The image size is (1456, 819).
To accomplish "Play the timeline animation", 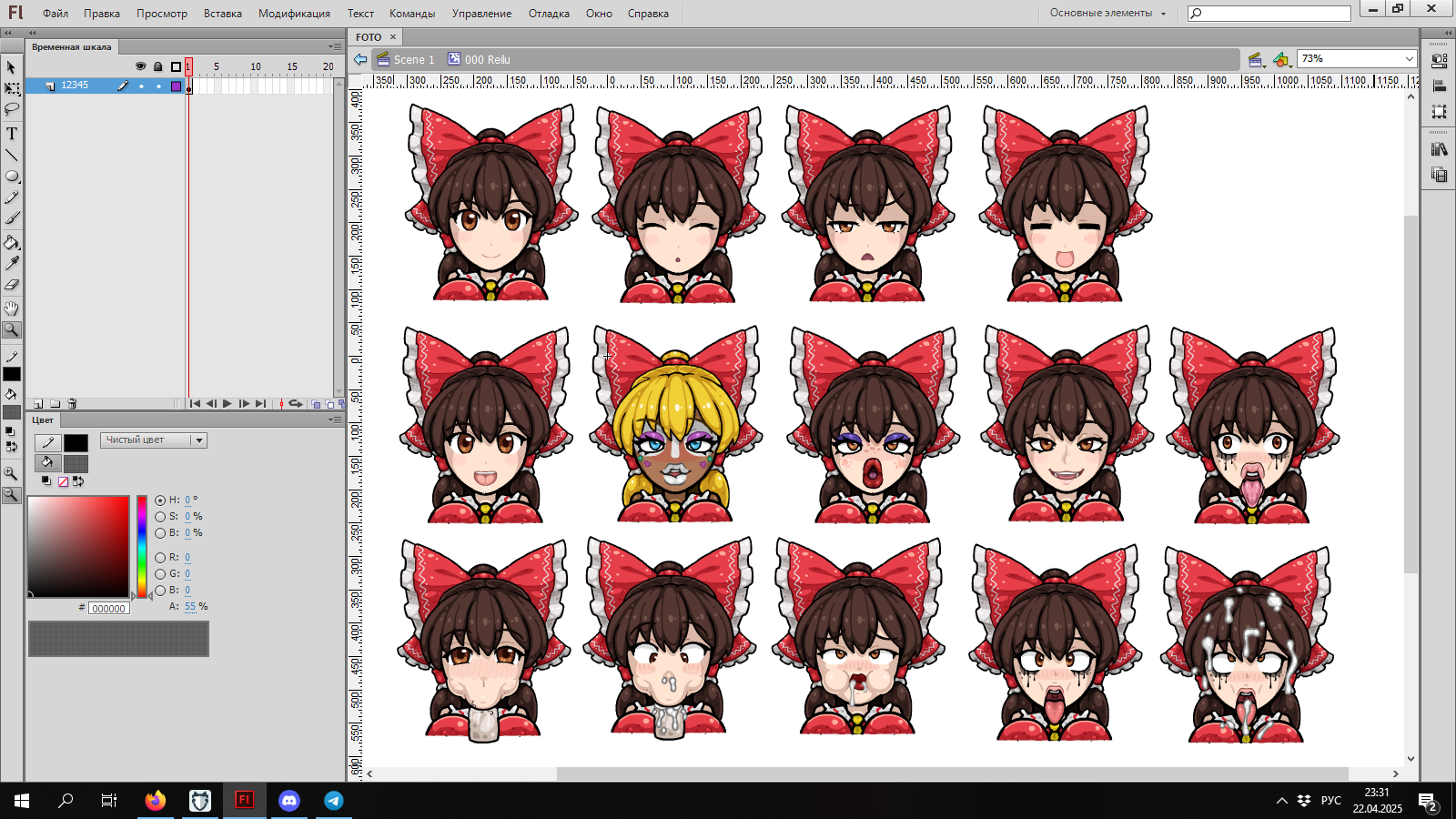I will 227,403.
